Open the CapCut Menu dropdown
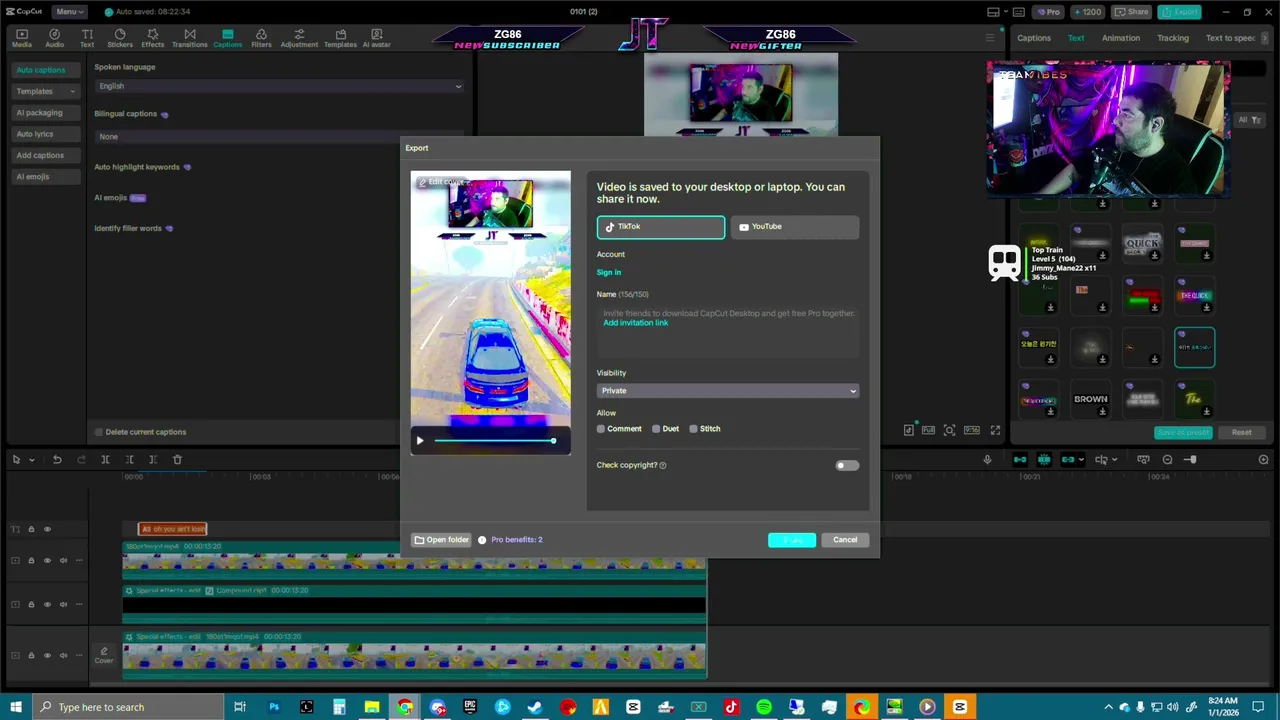Screen dimensions: 1280x720 click(x=68, y=11)
